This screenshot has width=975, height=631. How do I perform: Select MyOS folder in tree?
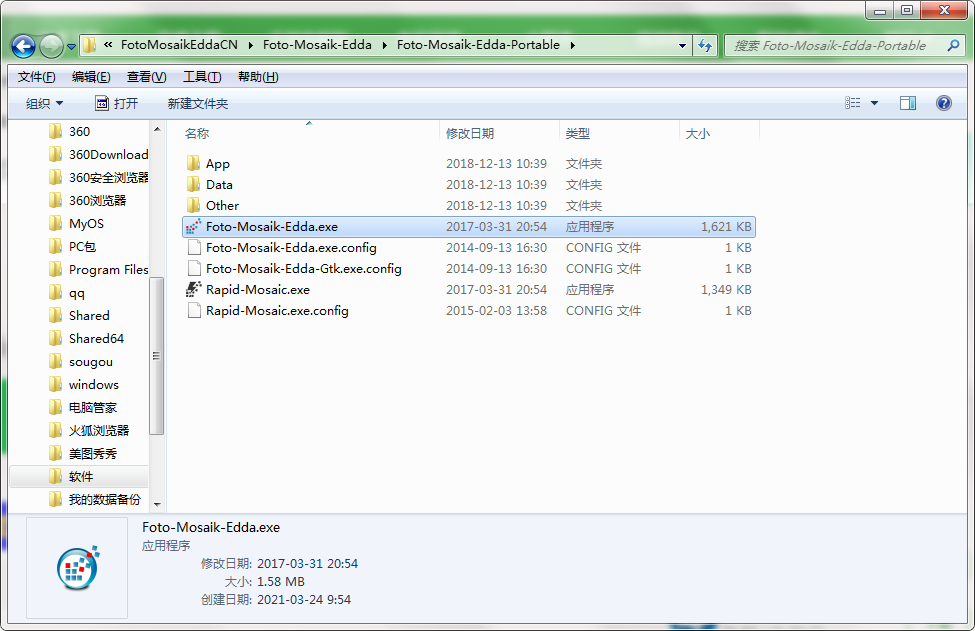[75, 223]
